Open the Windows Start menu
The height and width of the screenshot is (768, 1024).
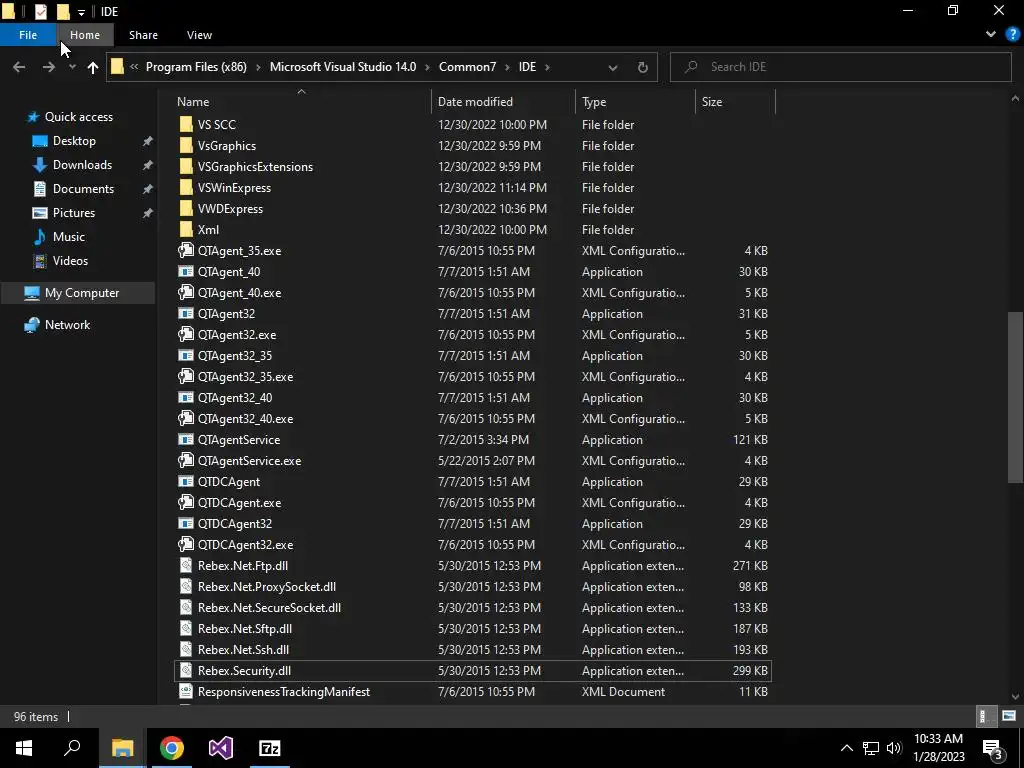24,748
